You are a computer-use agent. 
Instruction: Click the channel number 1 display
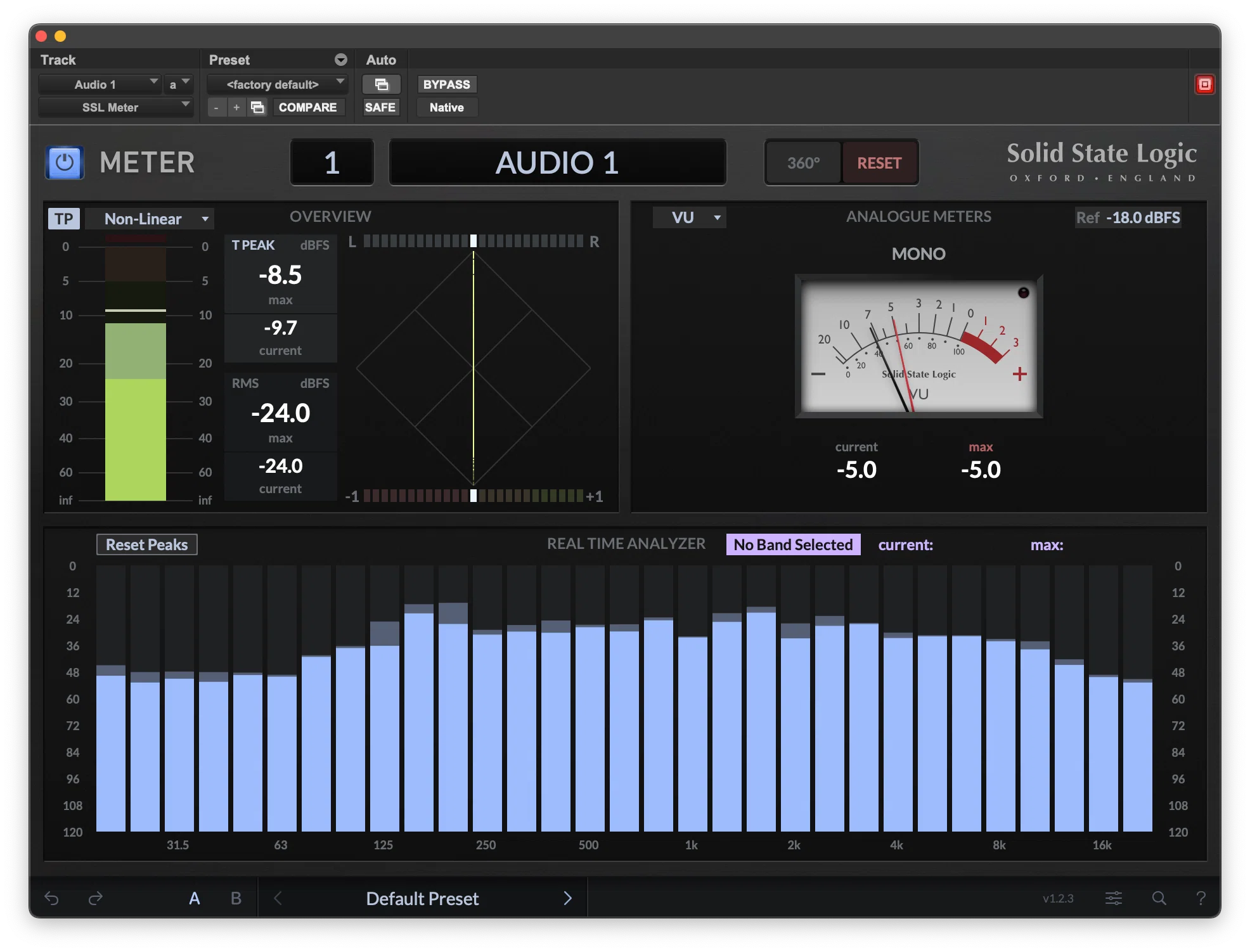tap(332, 163)
